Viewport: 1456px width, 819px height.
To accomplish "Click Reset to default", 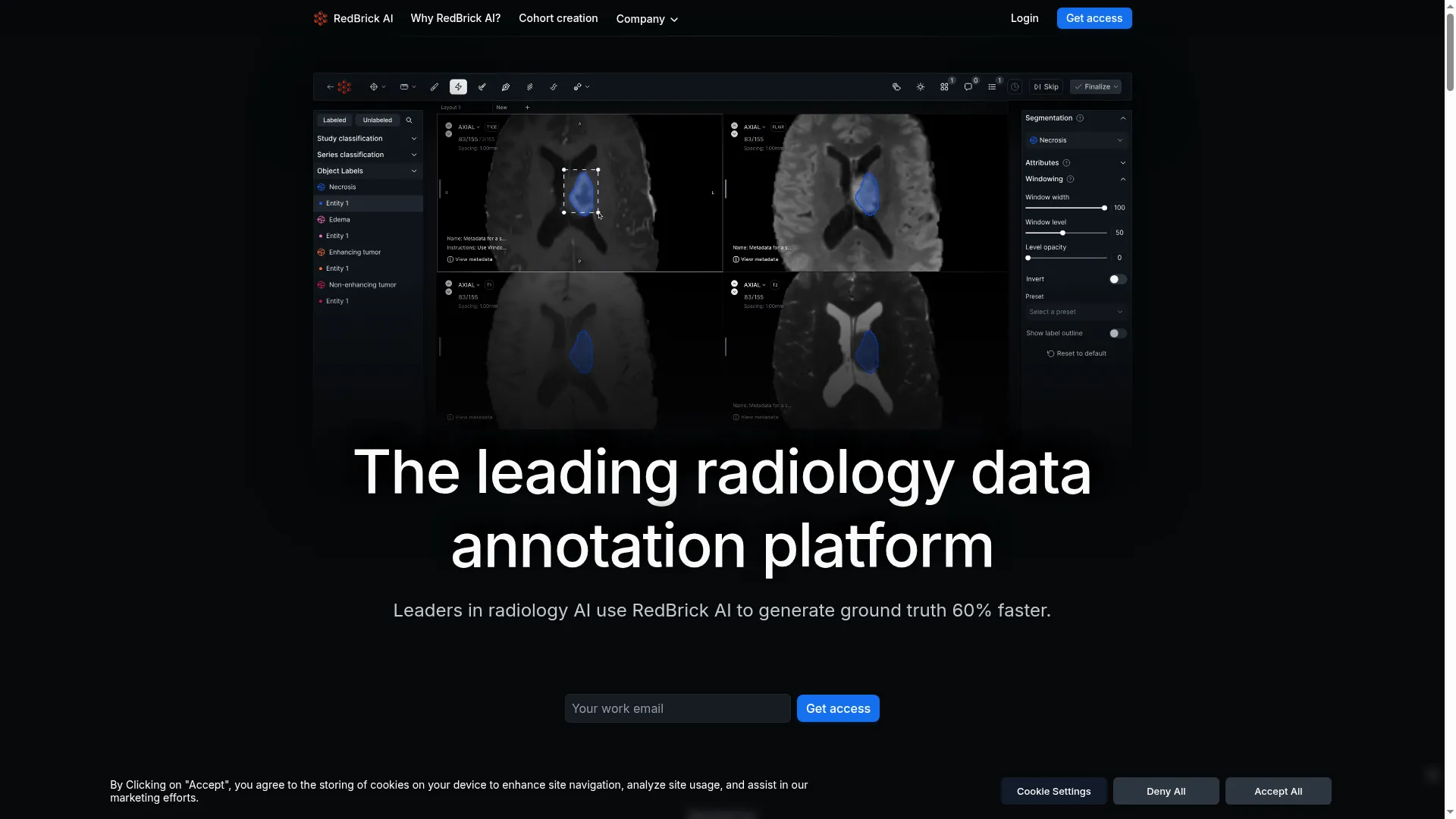I will [x=1077, y=353].
